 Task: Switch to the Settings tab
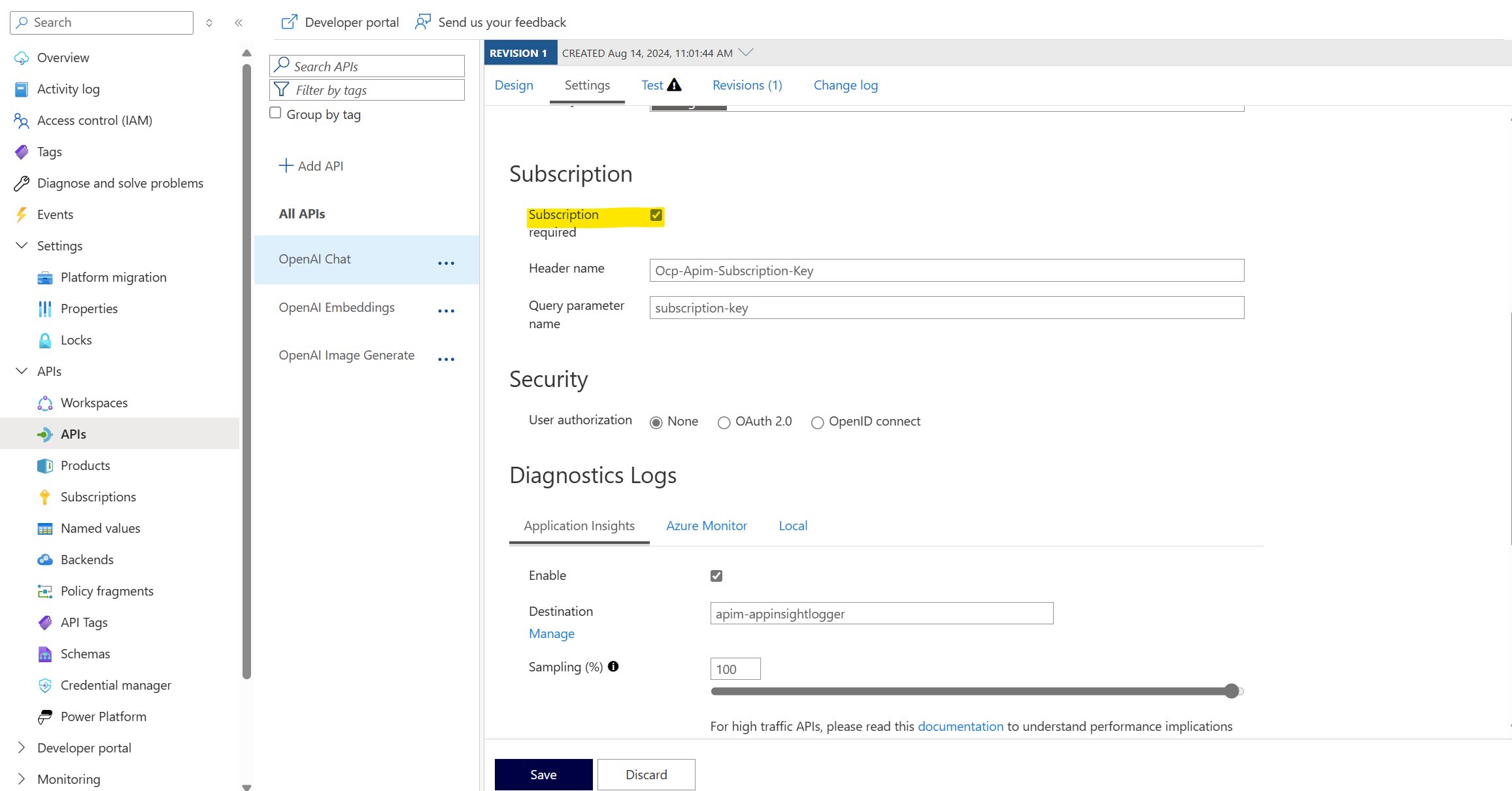[587, 85]
